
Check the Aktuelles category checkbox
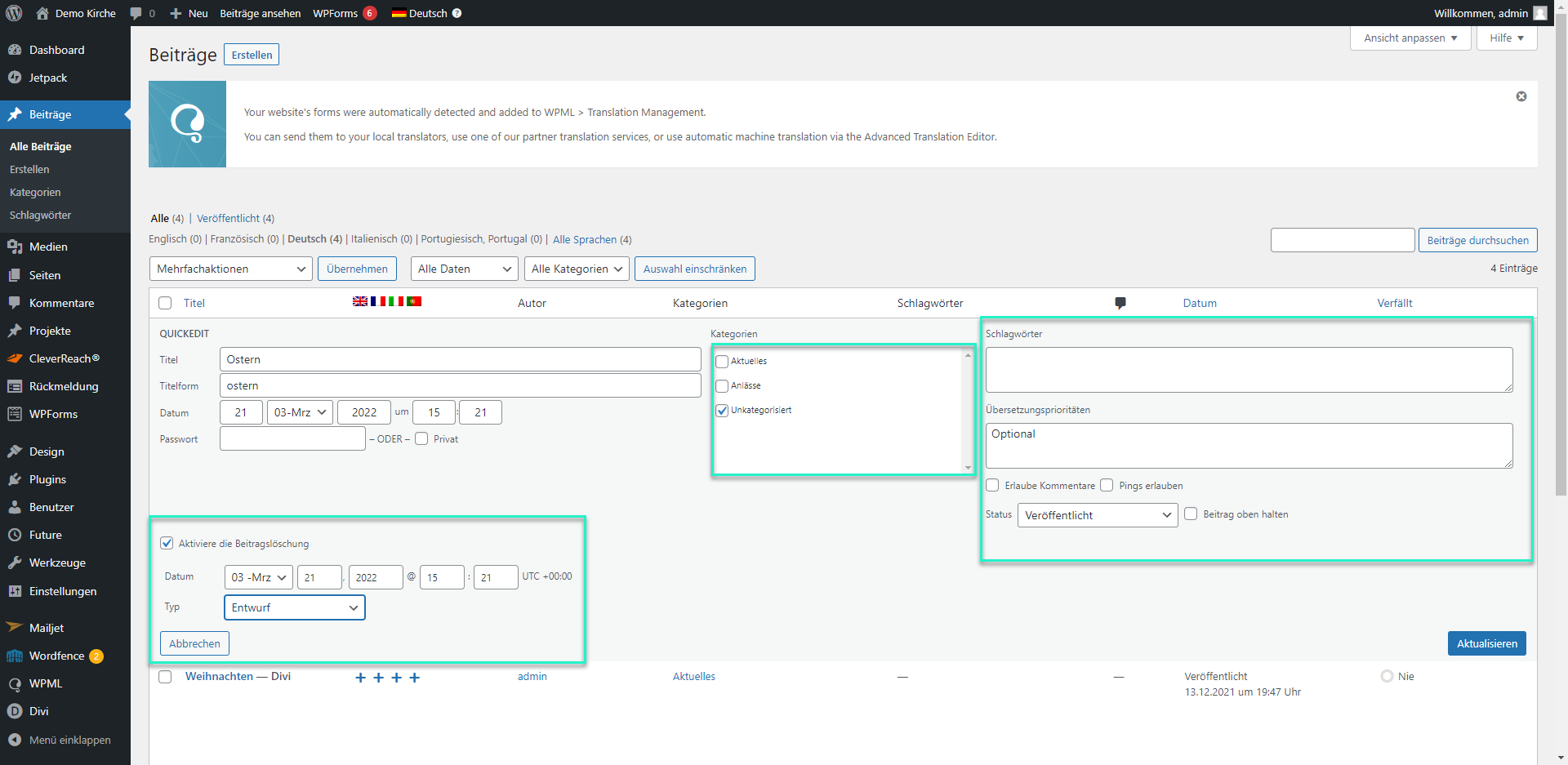(x=722, y=362)
